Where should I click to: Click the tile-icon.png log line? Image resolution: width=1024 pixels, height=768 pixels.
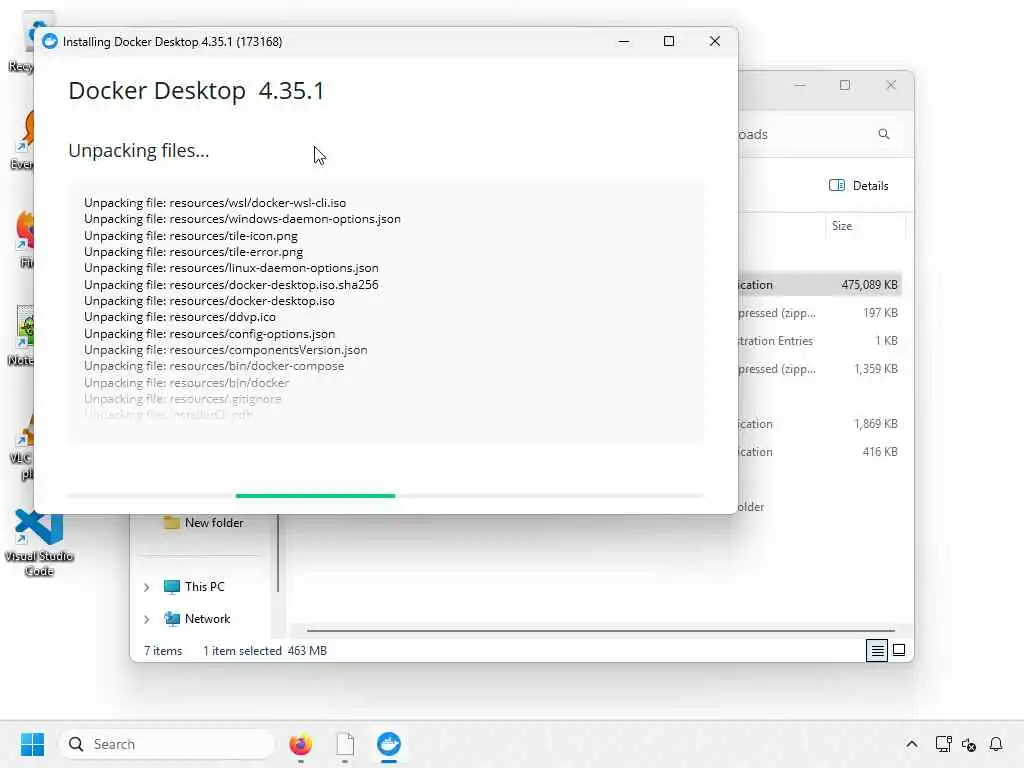(191, 236)
